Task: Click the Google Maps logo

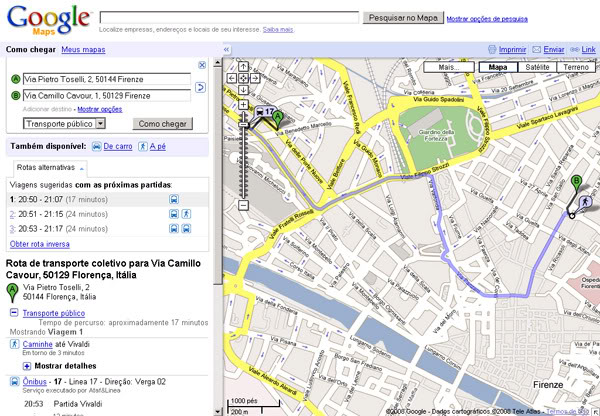Action: (x=48, y=21)
